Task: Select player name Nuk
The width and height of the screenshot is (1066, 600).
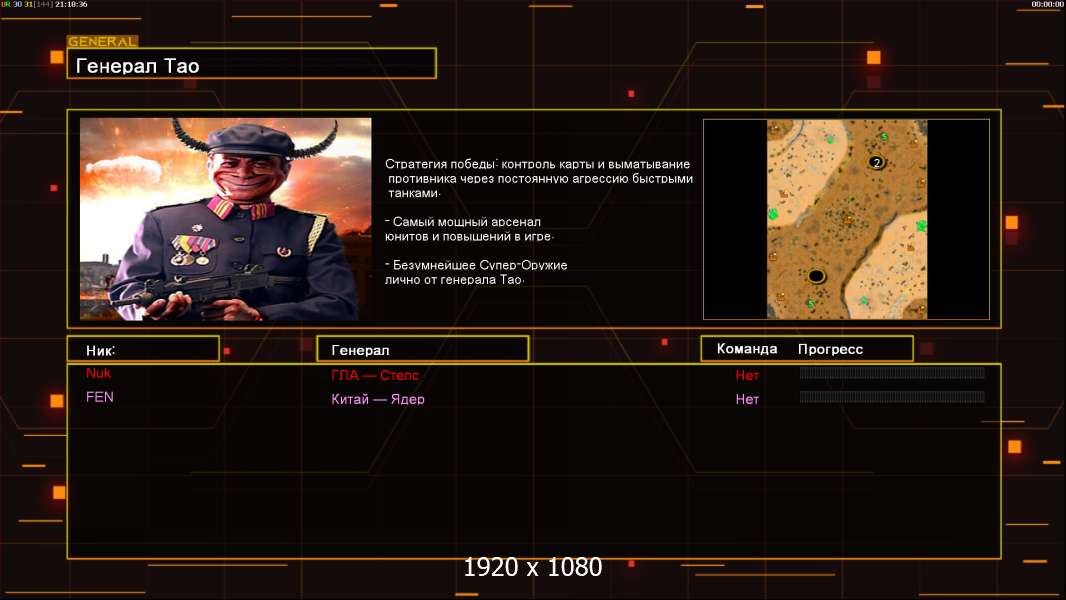Action: 99,373
